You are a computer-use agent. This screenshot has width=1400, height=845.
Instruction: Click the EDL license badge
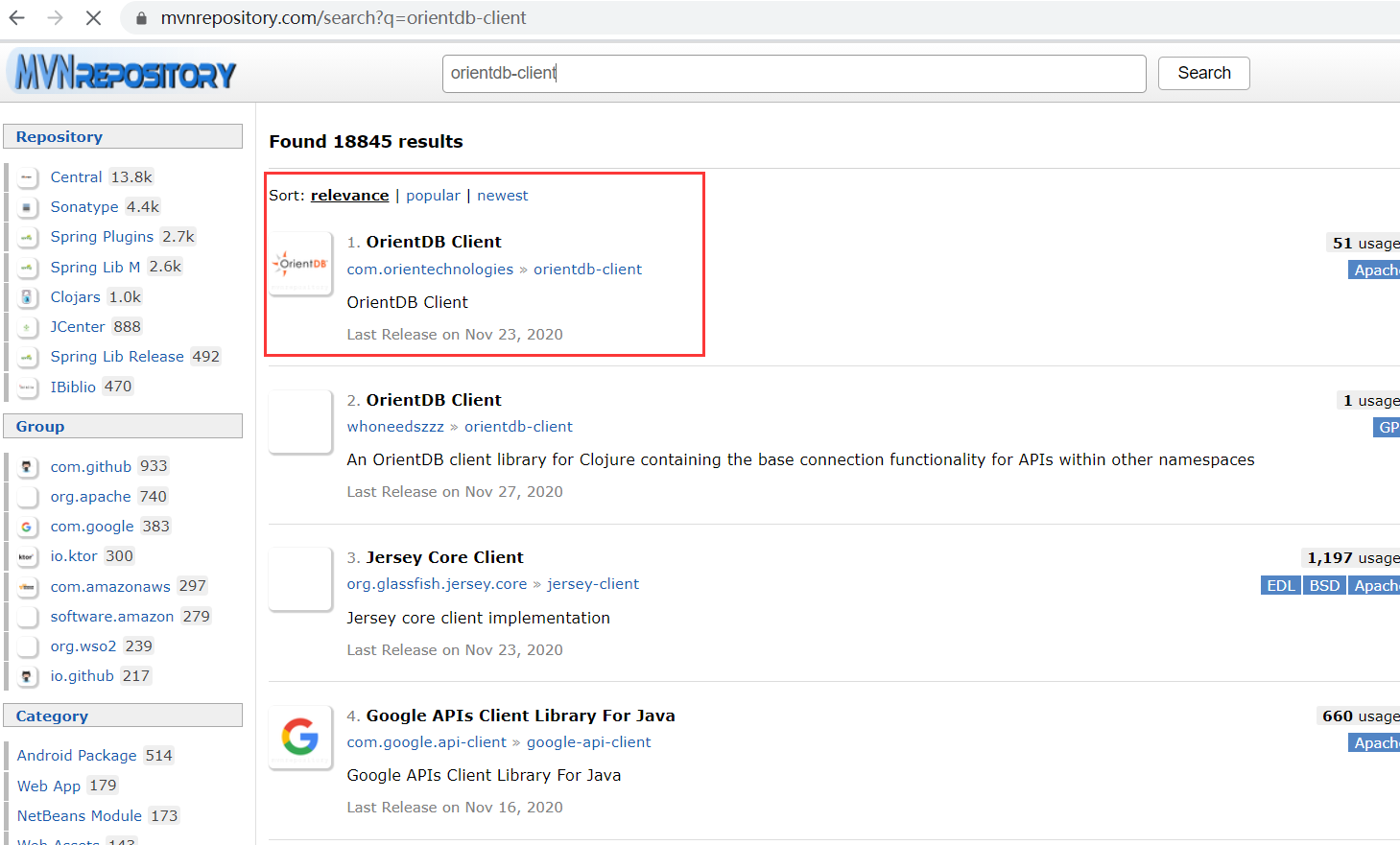pos(1280,586)
